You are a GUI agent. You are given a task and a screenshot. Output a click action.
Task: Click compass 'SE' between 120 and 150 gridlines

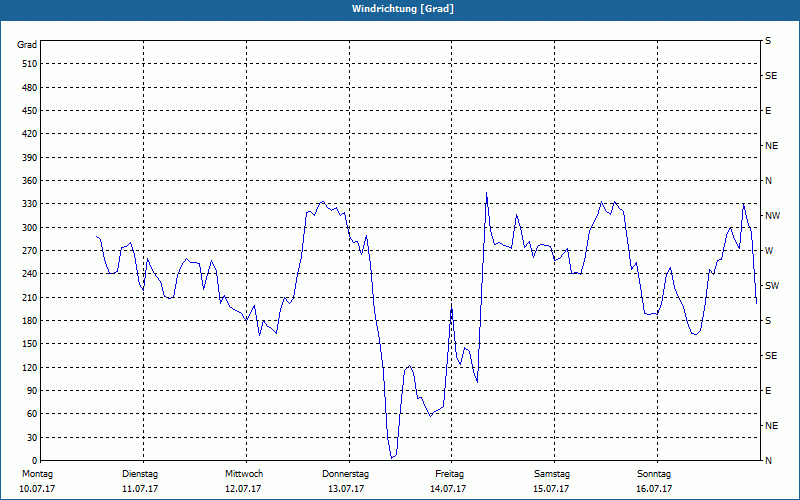[x=771, y=356]
